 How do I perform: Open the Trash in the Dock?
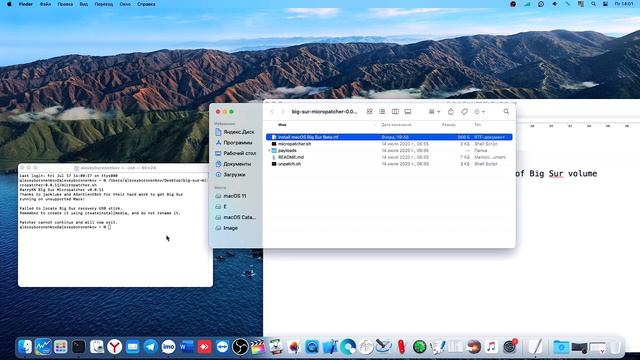616,347
